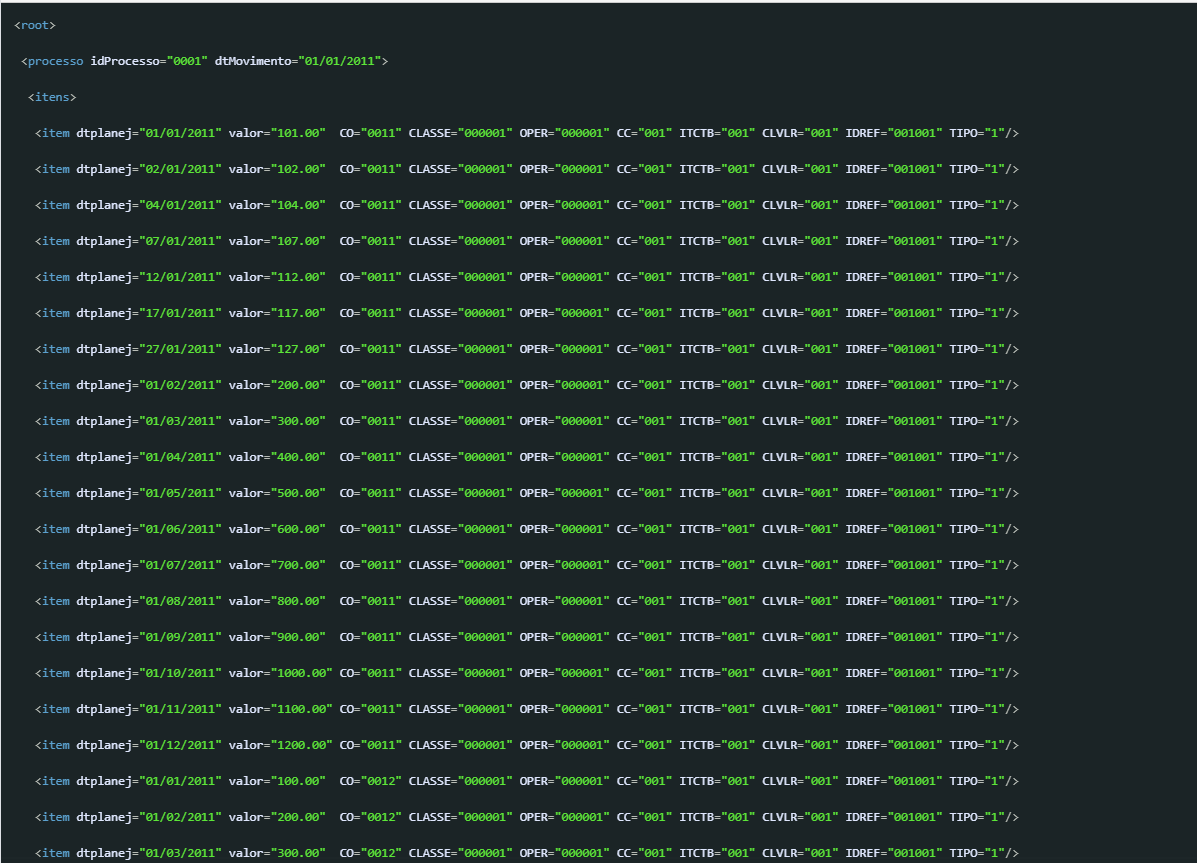Click TIPO value in the valor 900.00 row
The height and width of the screenshot is (863, 1197).
(x=995, y=637)
